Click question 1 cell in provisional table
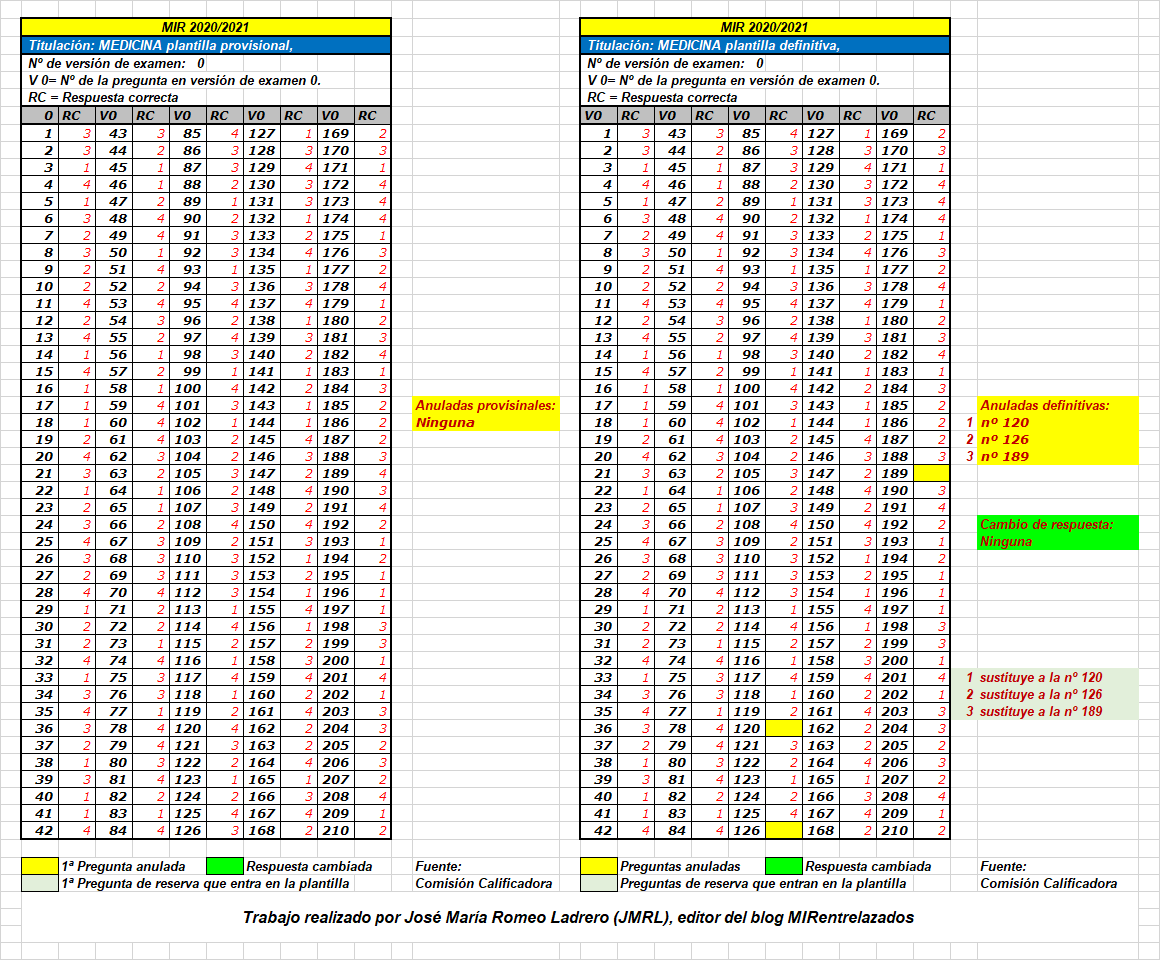 pyautogui.click(x=39, y=133)
